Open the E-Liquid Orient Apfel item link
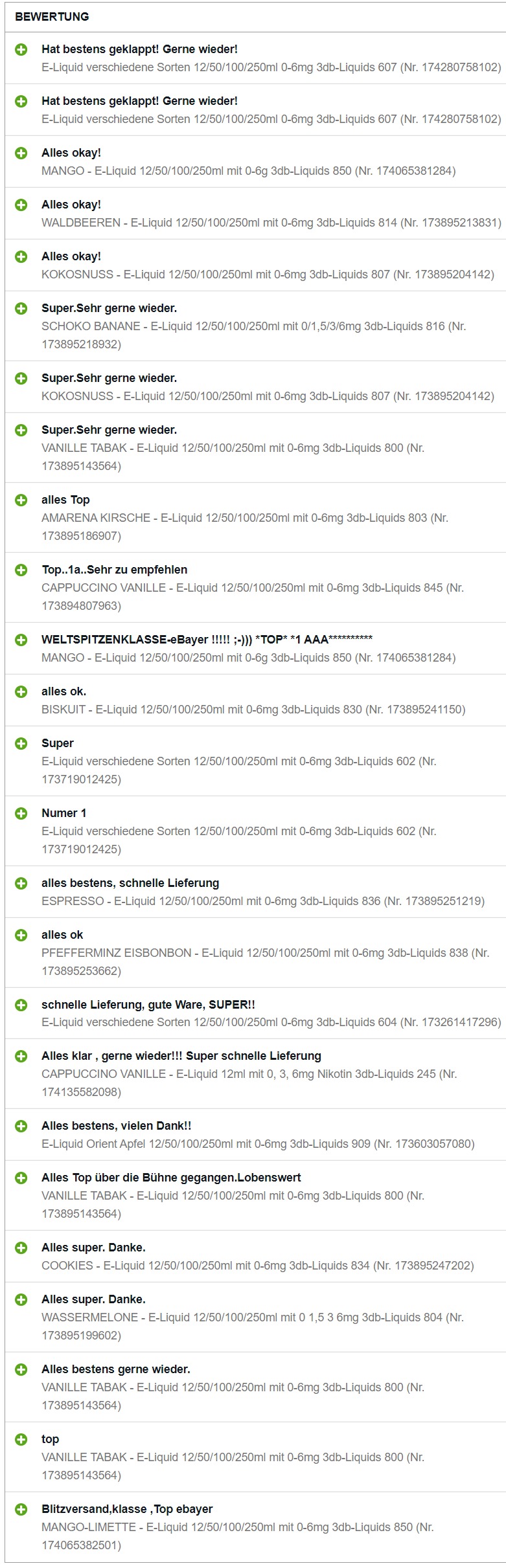Viewport: 506px width, 1568px height. click(x=258, y=1144)
